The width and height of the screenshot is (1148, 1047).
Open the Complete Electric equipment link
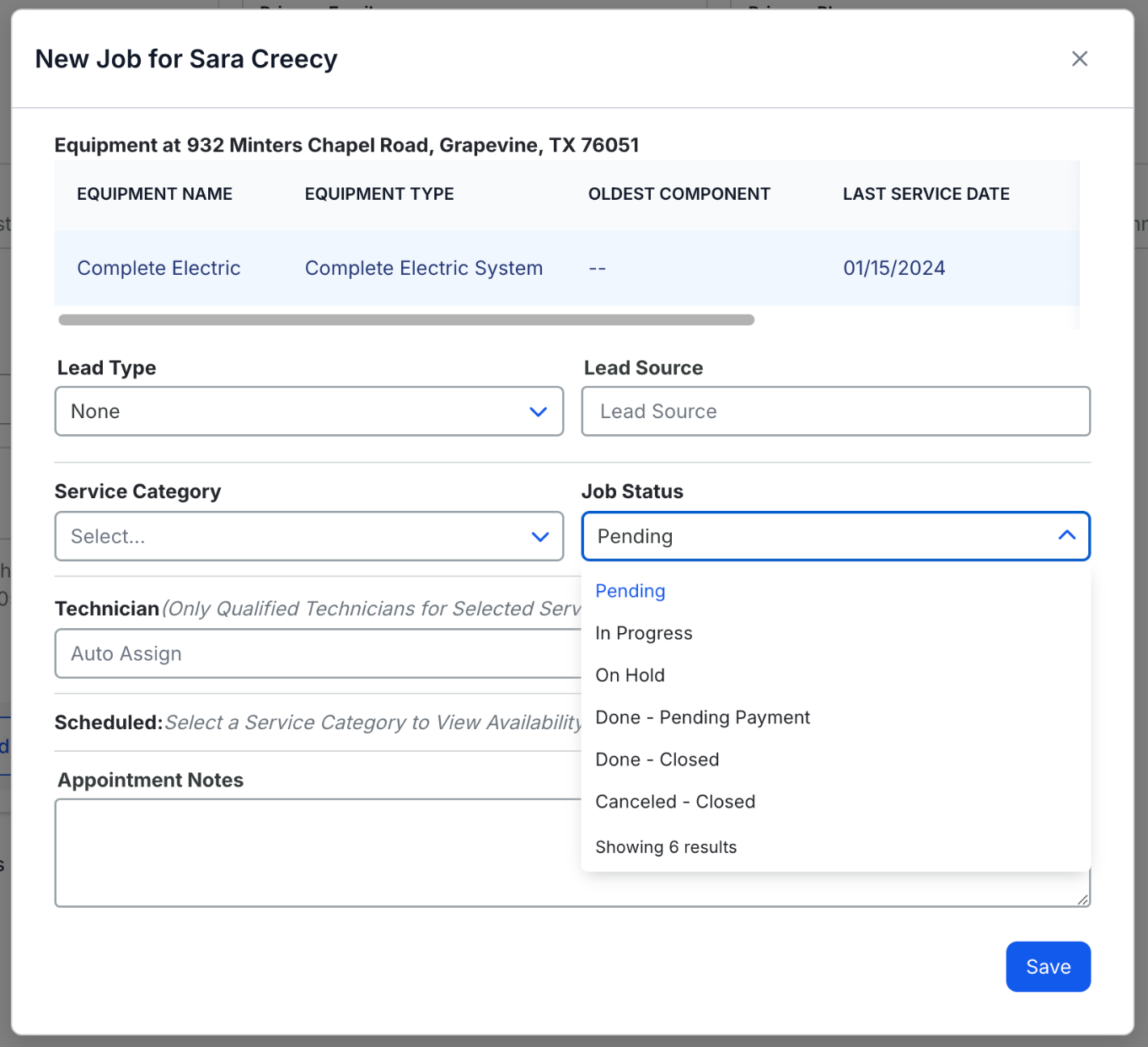coord(158,268)
